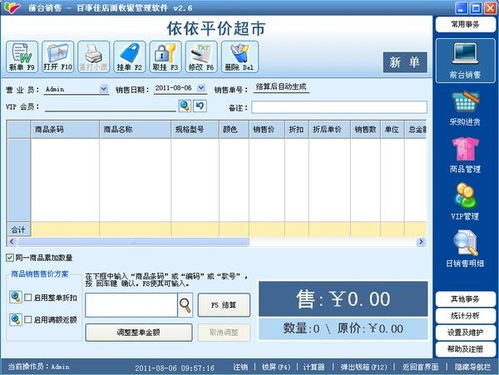Open the 帮助及注册 menu tab
The image size is (499, 375).
[465, 349]
